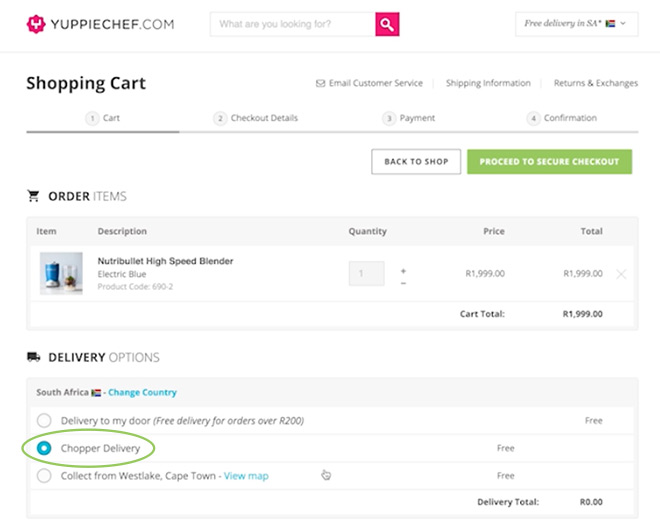660x520 pixels.
Task: Click the 'Product Code: 690-2' text
Action: (x=135, y=287)
